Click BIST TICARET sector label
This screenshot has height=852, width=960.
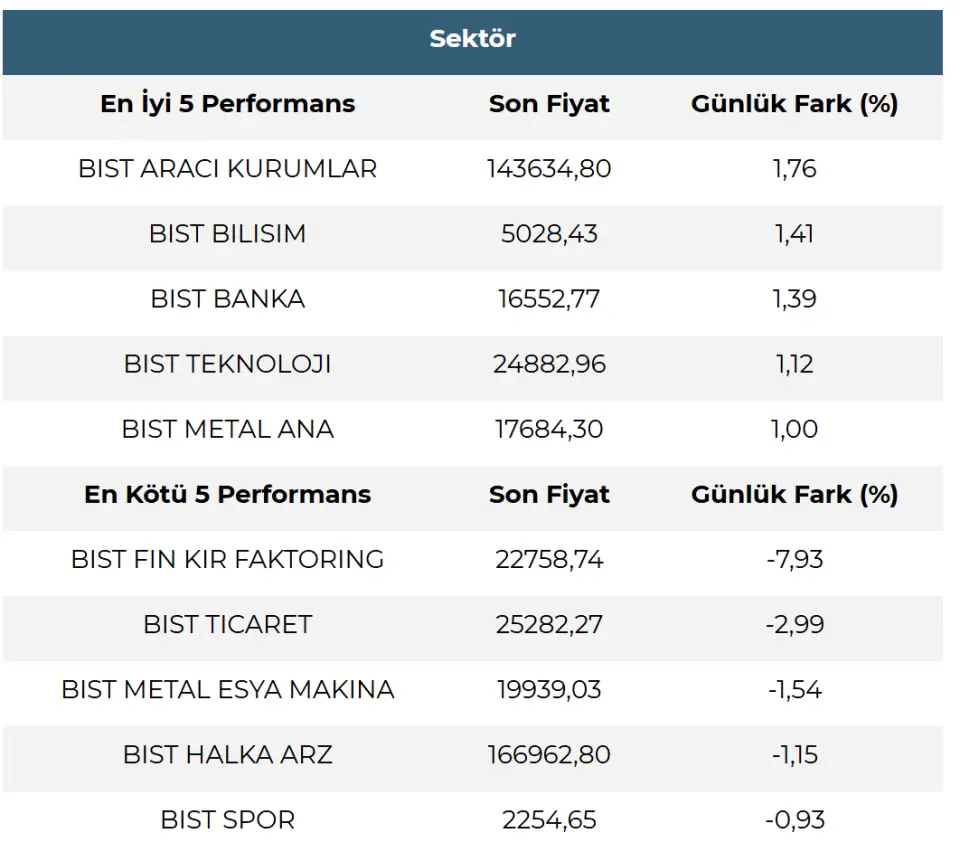pos(227,624)
